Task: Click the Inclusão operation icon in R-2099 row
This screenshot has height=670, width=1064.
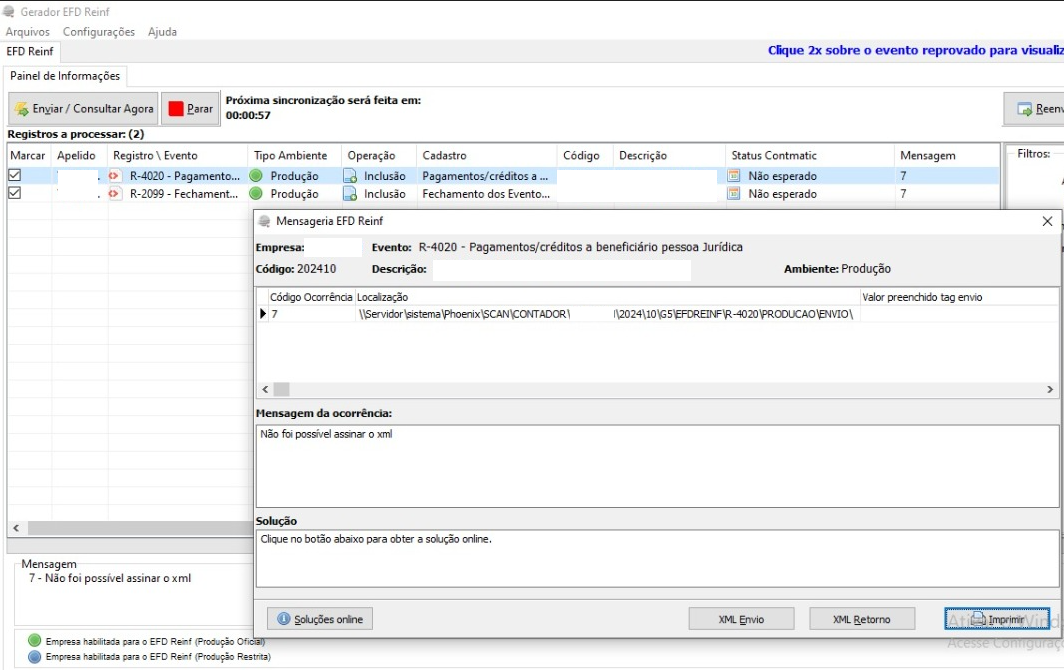Action: [350, 193]
